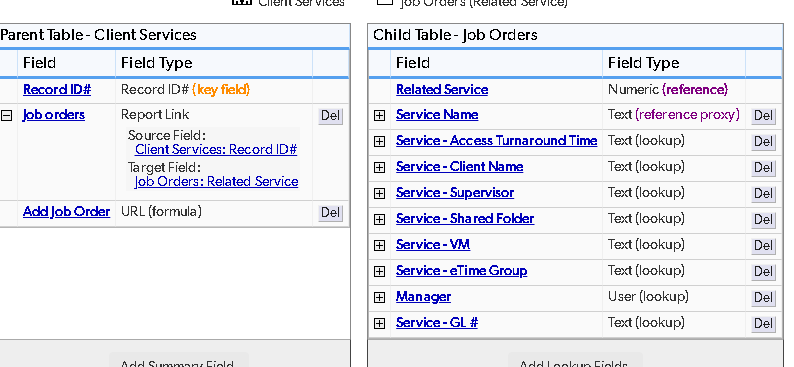Open the Add Job Order field link

click(66, 212)
